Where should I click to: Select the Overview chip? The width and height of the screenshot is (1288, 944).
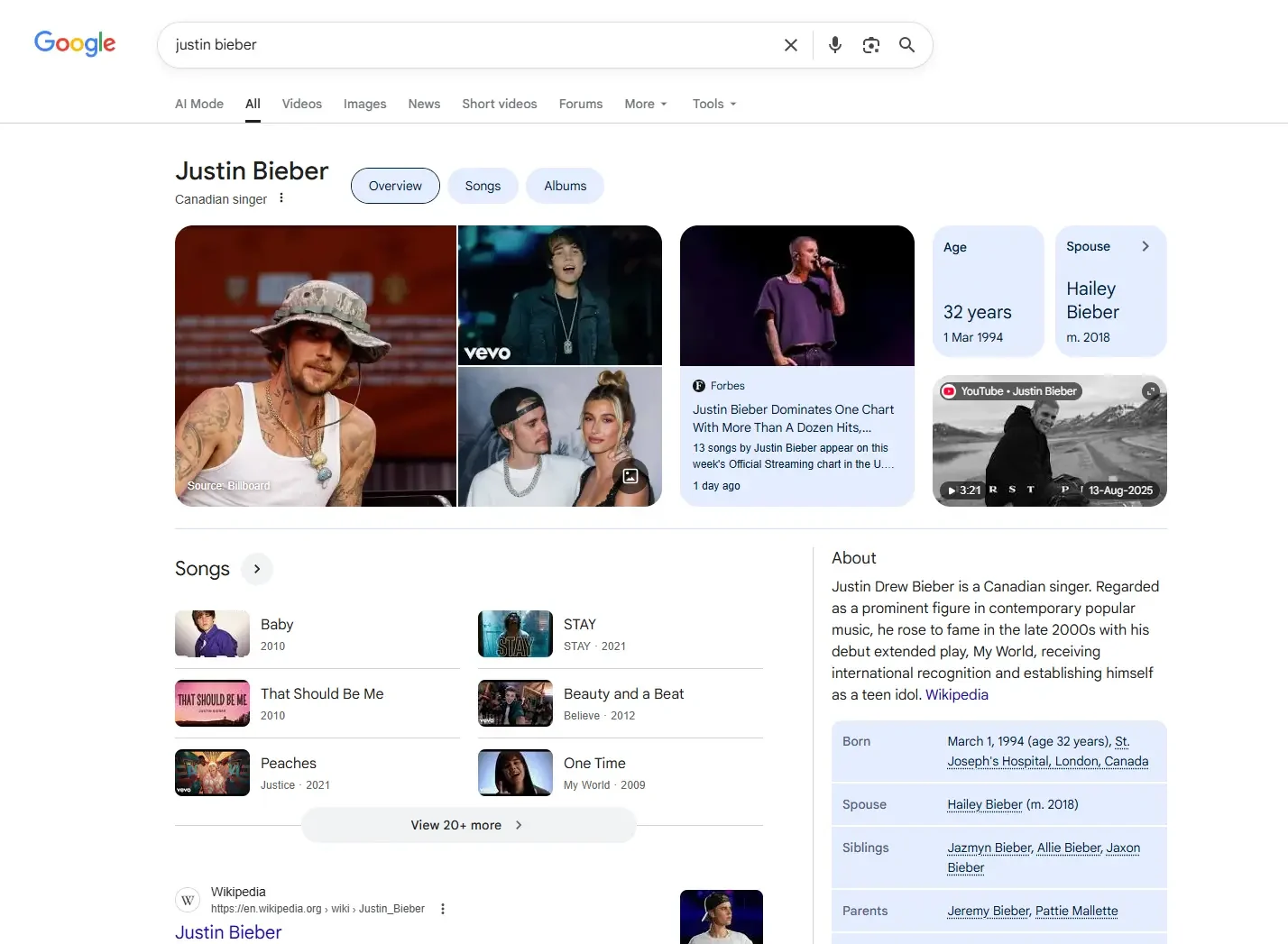tap(395, 186)
